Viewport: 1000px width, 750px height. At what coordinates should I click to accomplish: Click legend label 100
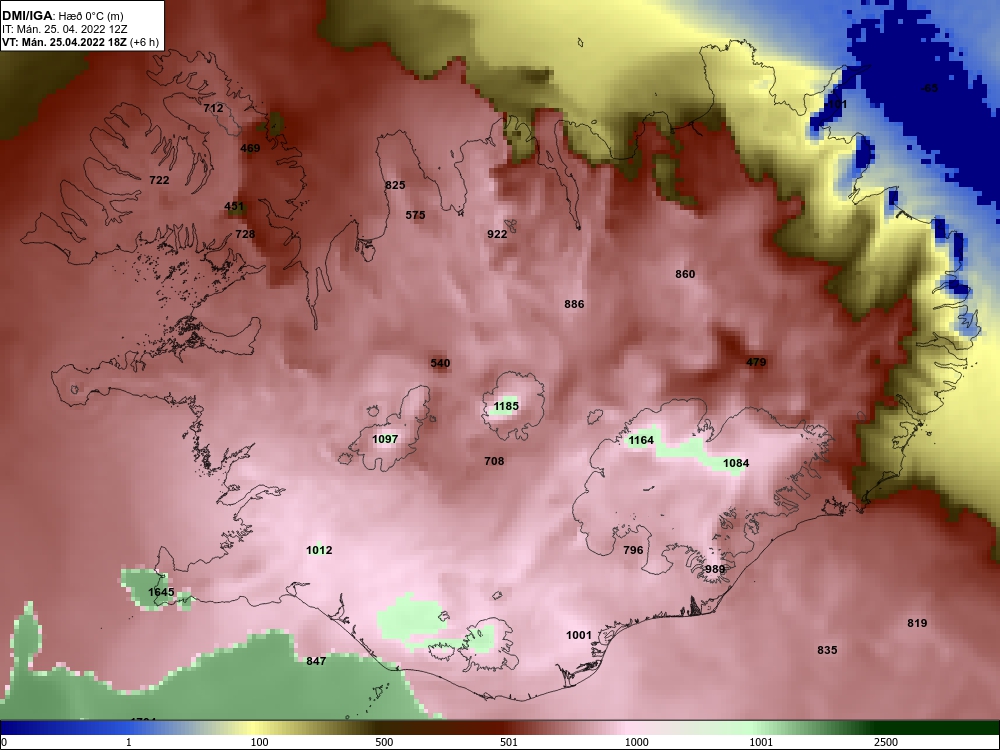click(260, 742)
